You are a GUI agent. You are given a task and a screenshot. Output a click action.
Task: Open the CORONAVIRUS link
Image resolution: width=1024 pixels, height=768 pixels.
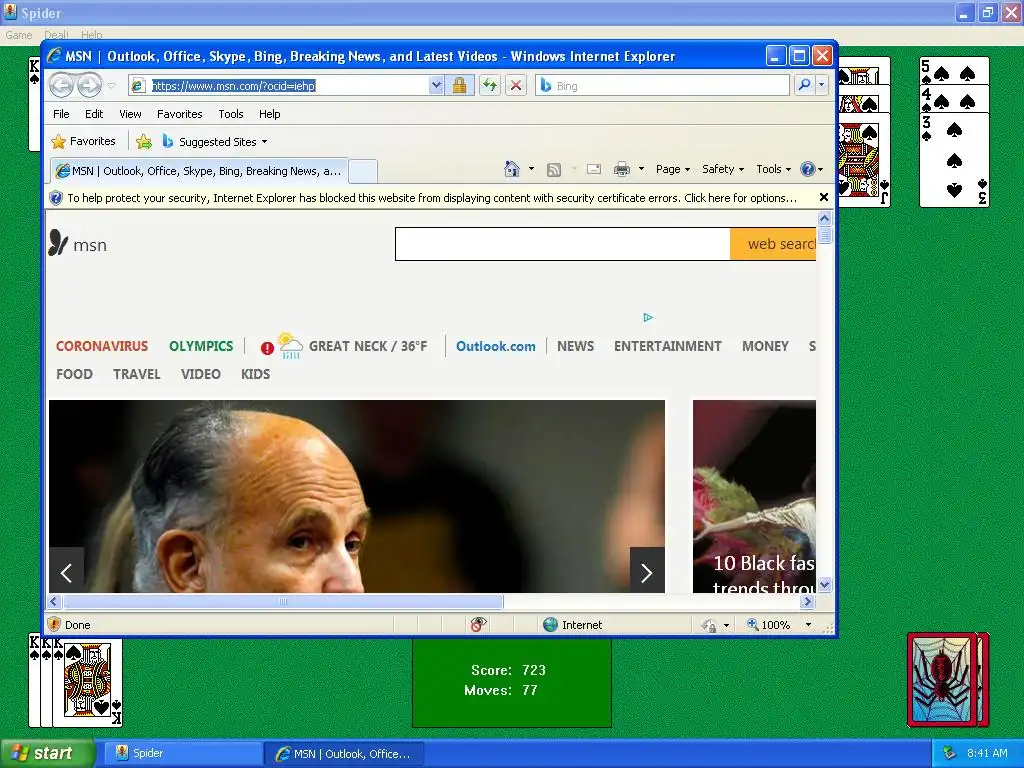[x=102, y=346]
